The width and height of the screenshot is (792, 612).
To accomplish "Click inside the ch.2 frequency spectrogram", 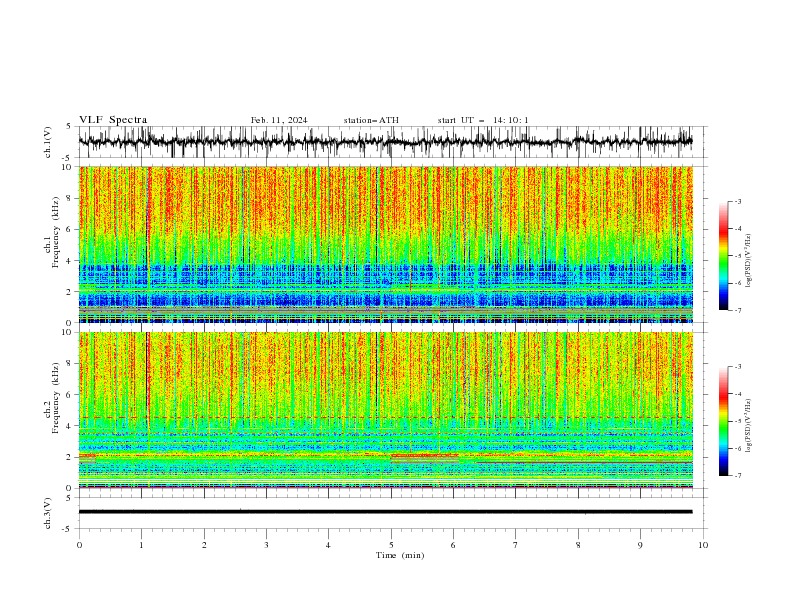I will click(x=385, y=410).
